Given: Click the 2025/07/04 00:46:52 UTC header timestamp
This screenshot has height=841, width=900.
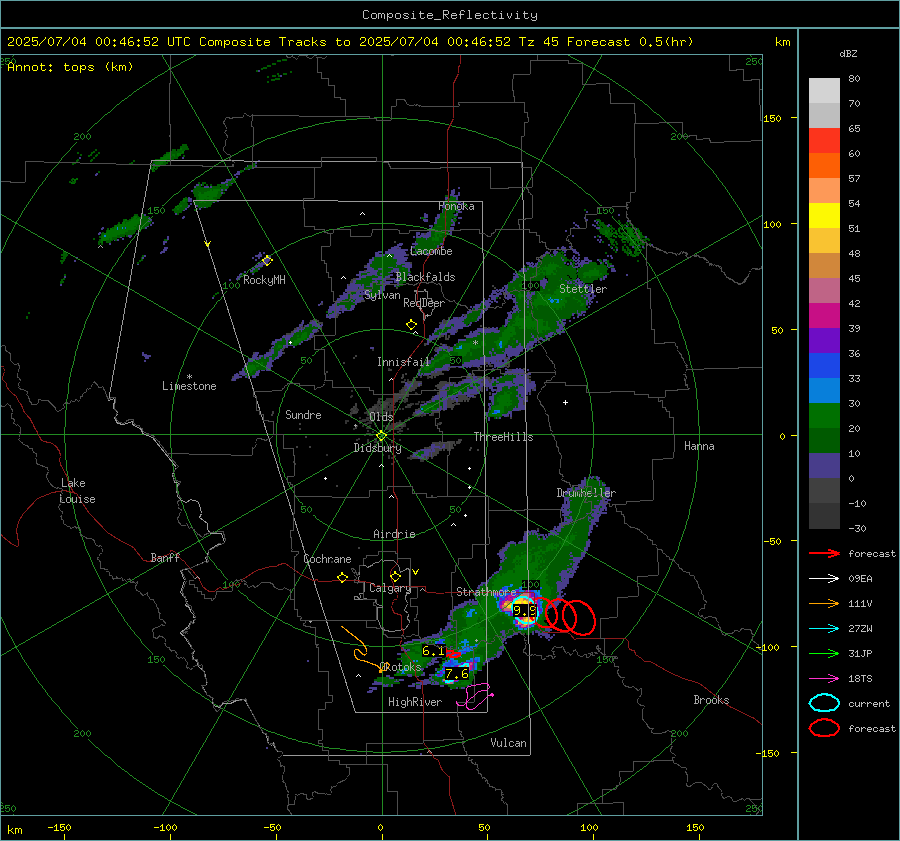Looking at the screenshot, I should point(99,42).
